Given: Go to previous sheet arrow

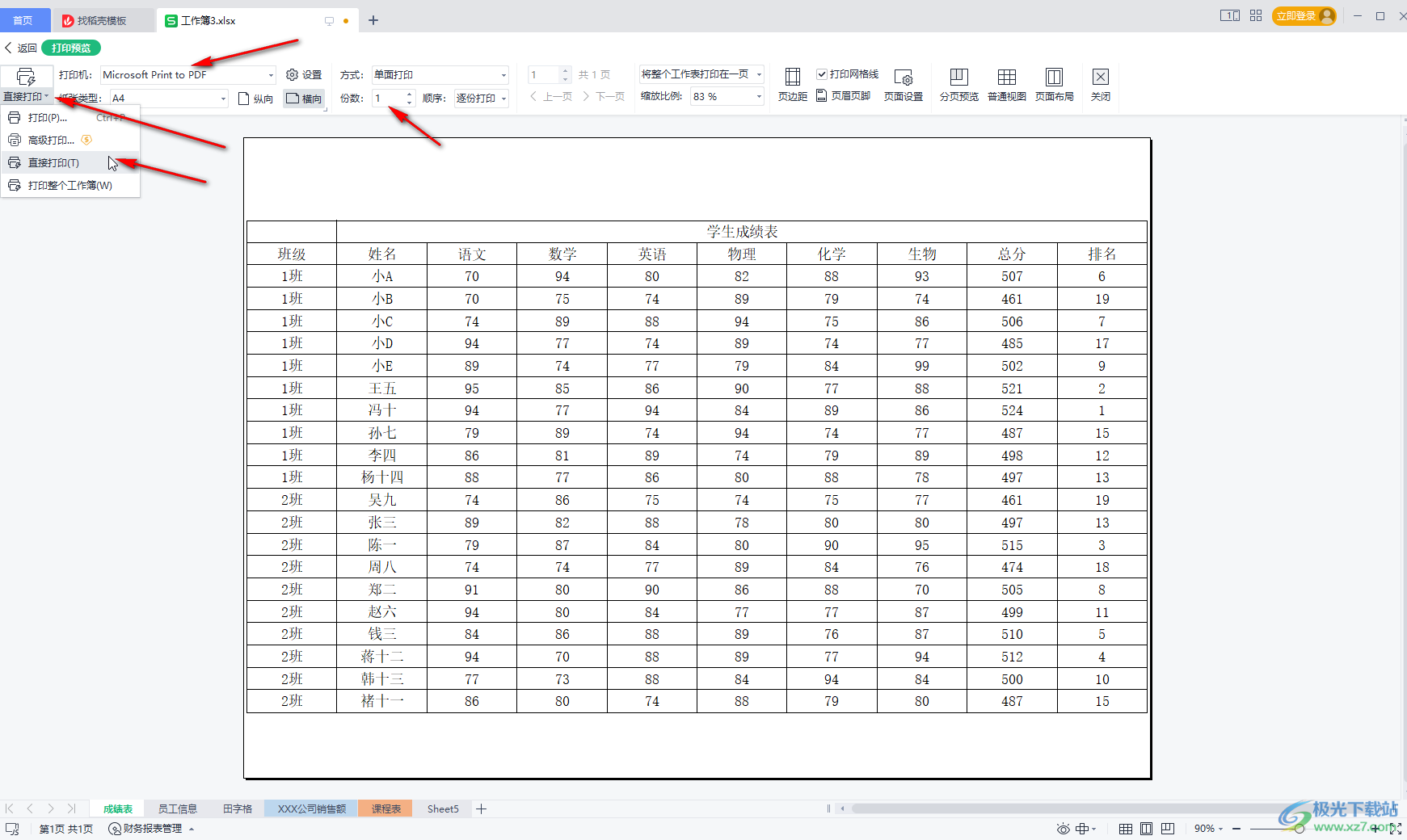Looking at the screenshot, I should click(30, 808).
